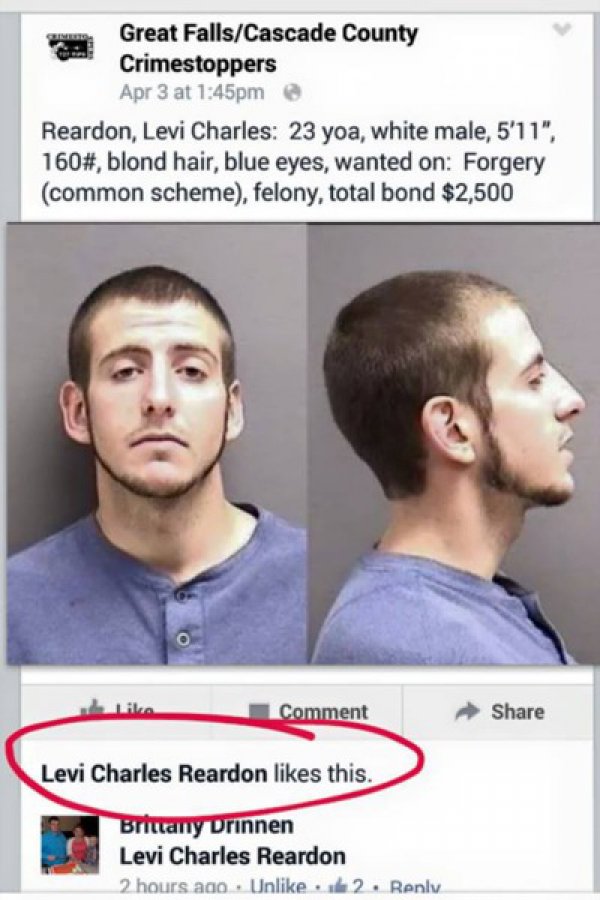
Task: Click the thumbs-up icon on the Like button
Action: tap(93, 708)
